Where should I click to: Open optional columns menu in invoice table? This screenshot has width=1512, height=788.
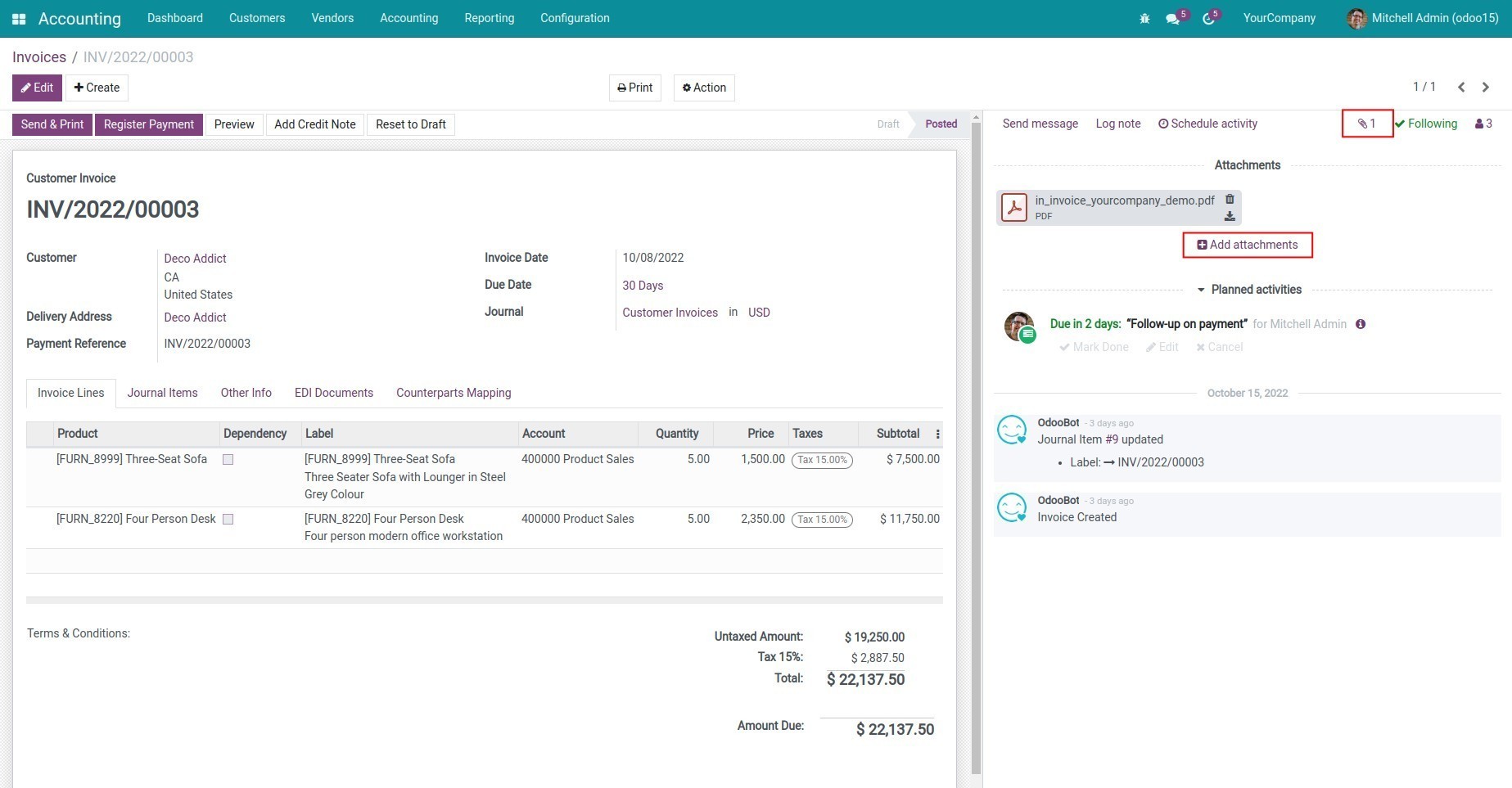(x=937, y=434)
